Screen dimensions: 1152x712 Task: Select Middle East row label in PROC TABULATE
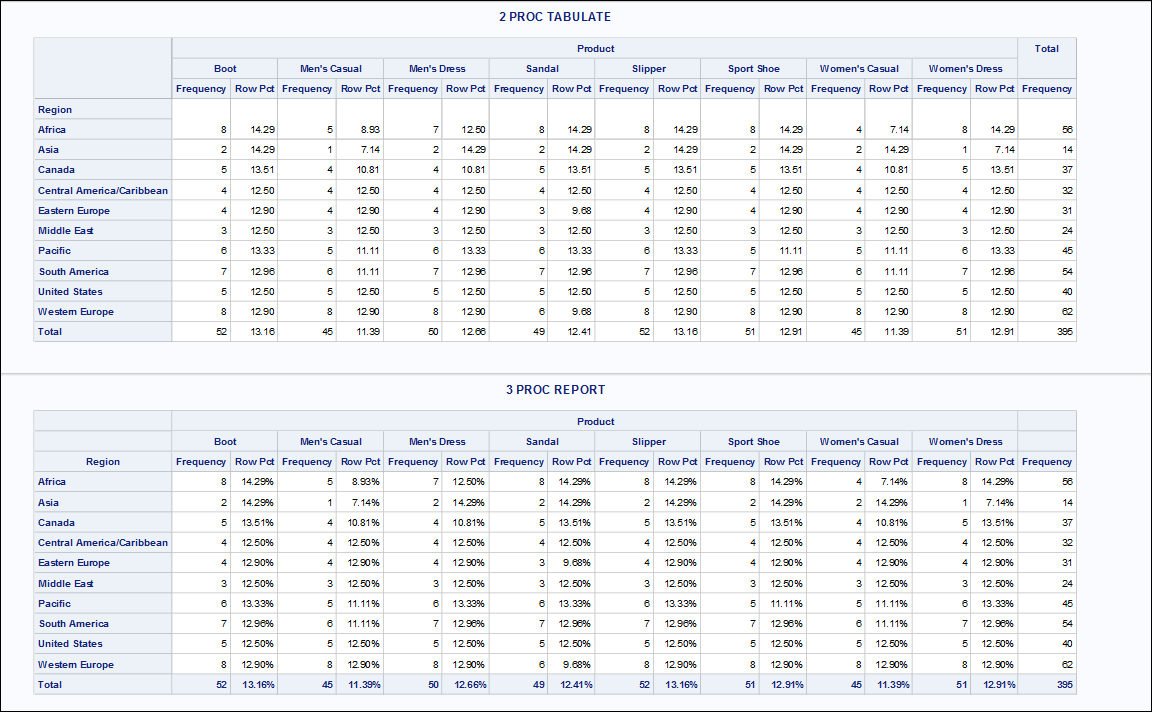66,231
